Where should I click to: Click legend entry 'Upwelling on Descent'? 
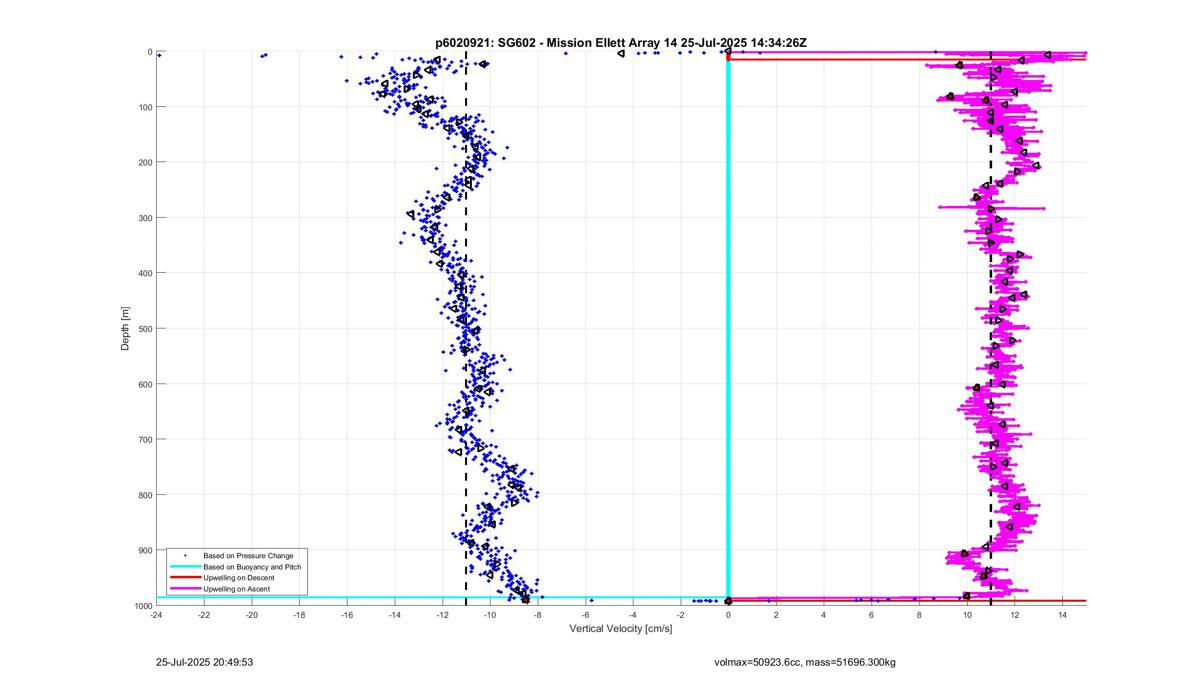click(x=238, y=578)
